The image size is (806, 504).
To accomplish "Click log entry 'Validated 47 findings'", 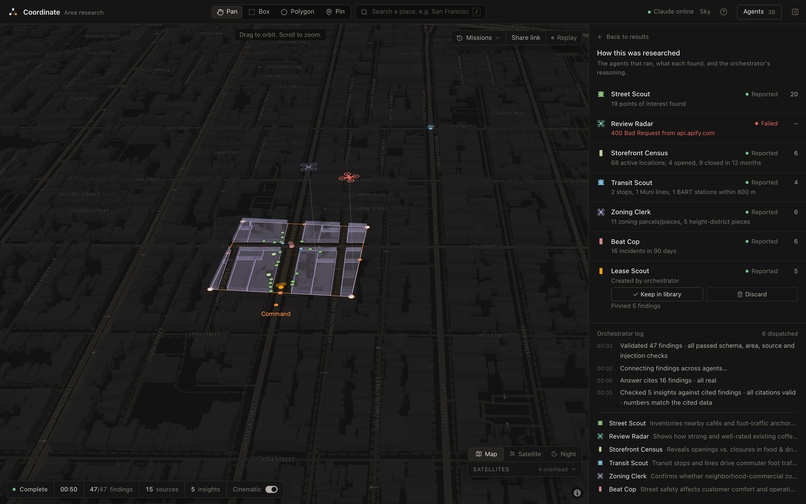I will coord(707,351).
